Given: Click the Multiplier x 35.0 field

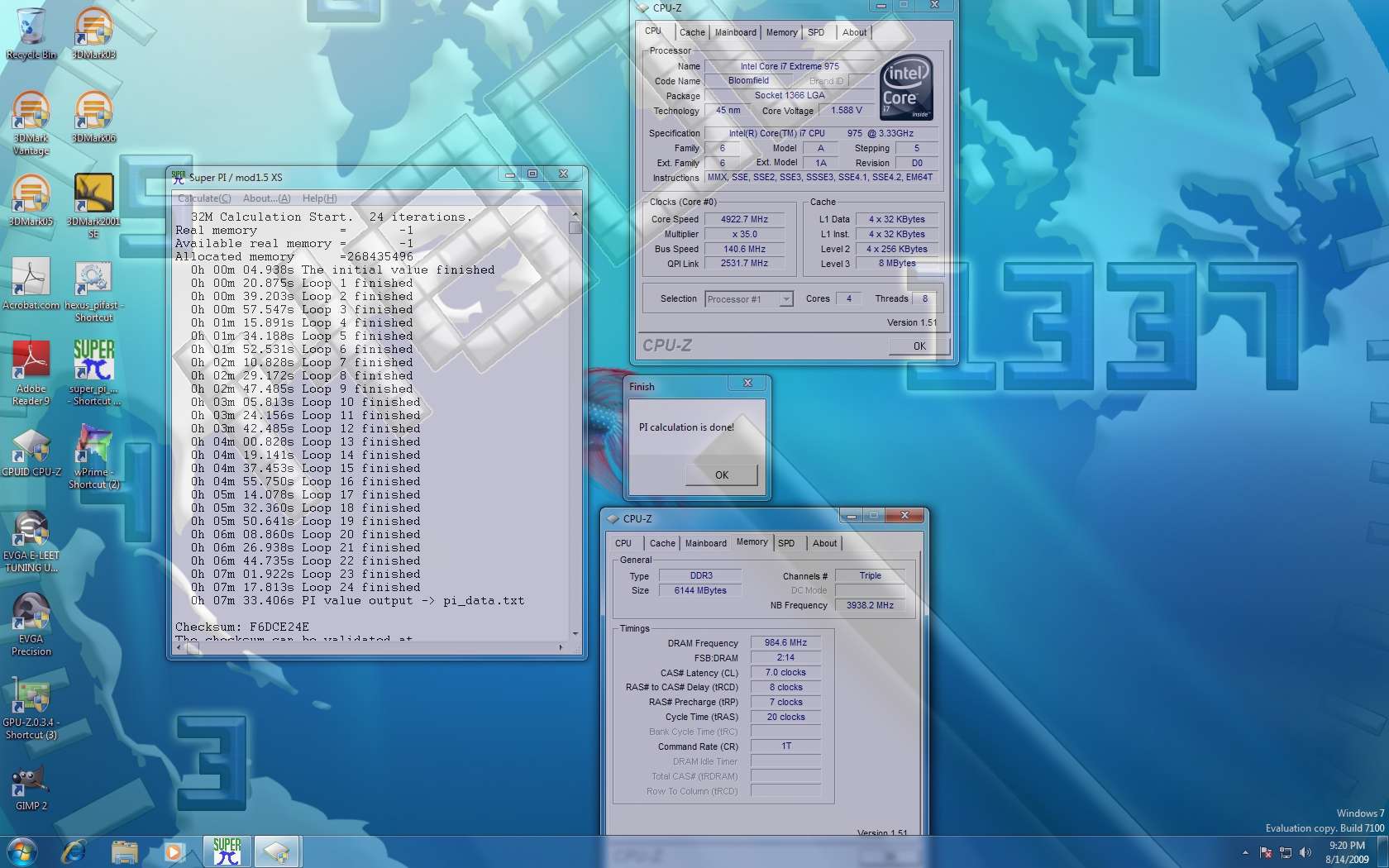Looking at the screenshot, I should (744, 234).
